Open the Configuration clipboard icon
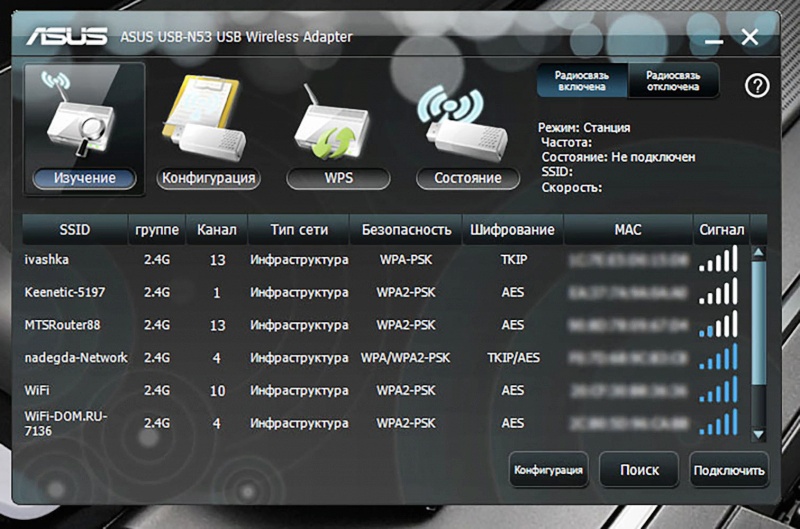 [207, 120]
